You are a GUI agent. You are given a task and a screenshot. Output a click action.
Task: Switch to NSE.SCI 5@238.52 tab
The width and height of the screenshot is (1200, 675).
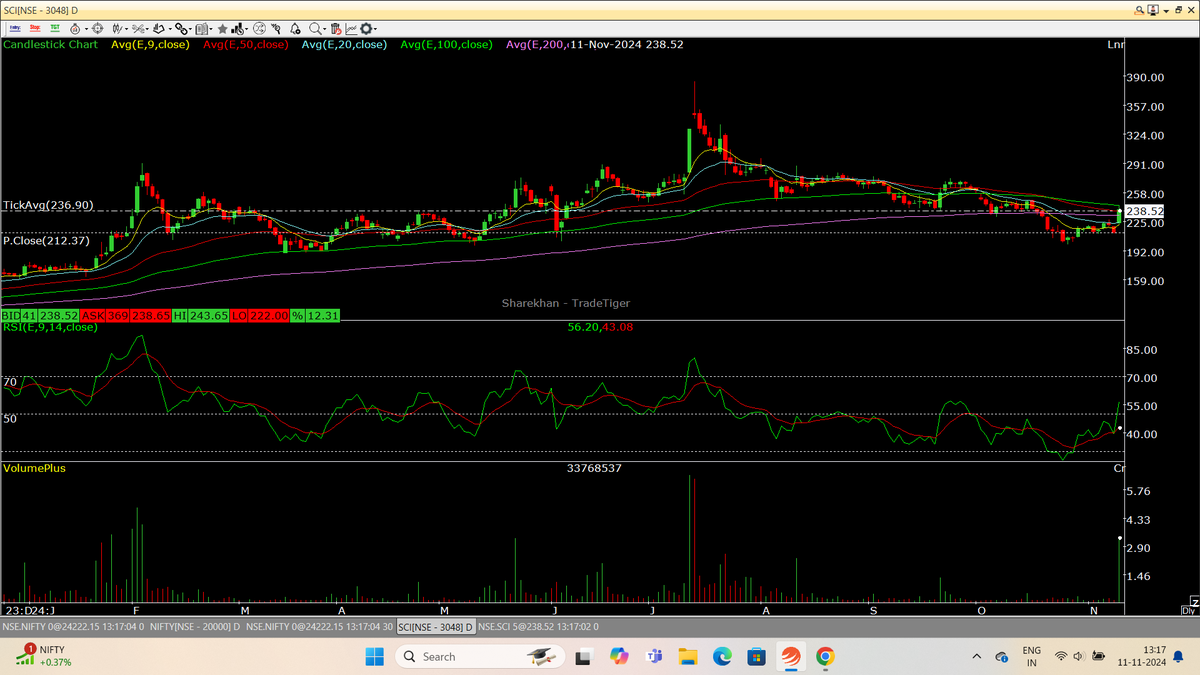(x=537, y=627)
